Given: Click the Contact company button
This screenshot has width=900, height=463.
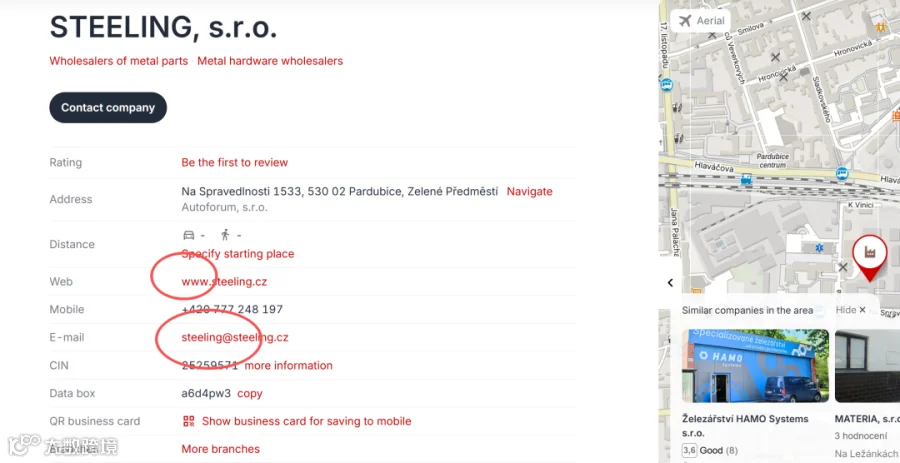Looking at the screenshot, I should 108,107.
